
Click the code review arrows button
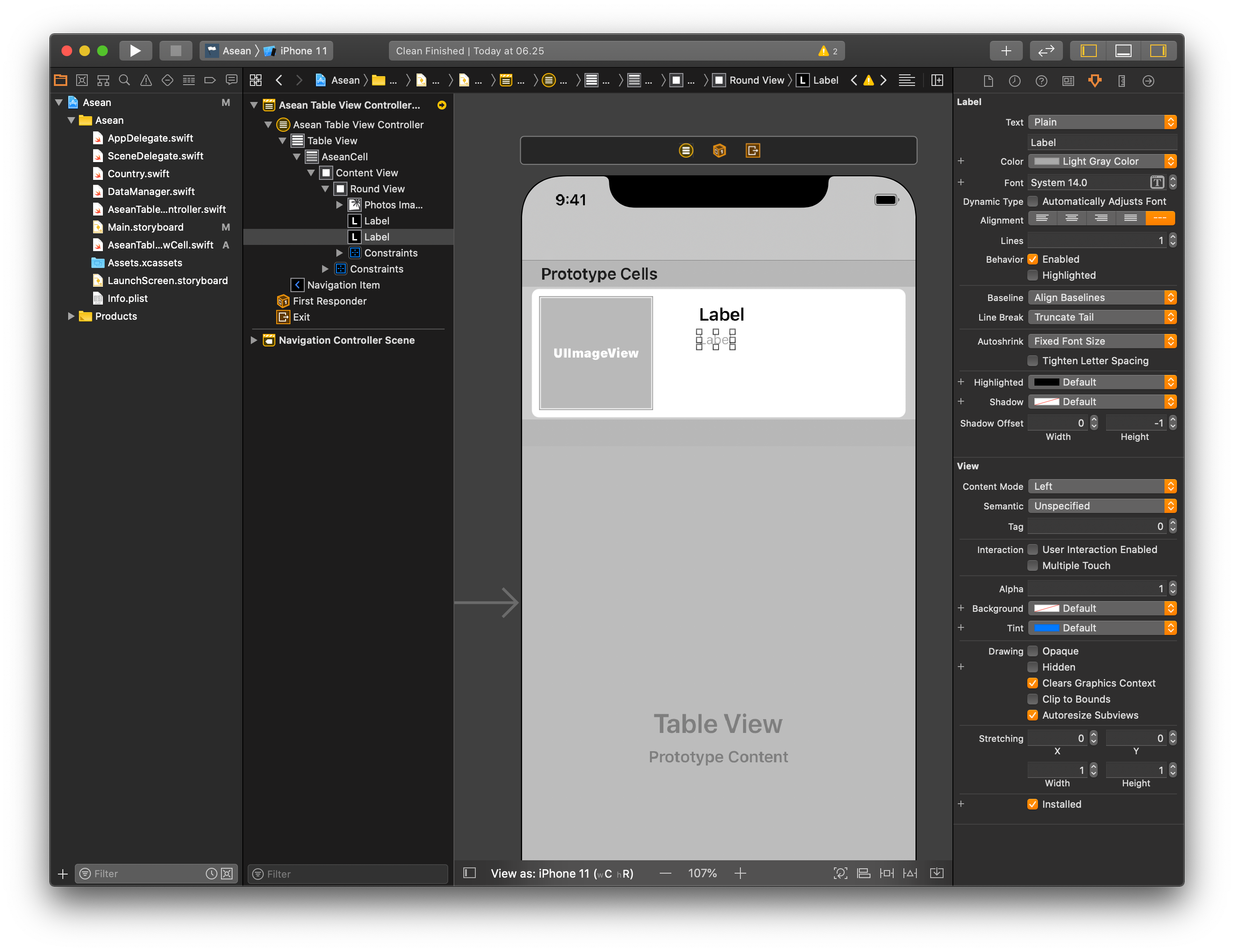pyautogui.click(x=1046, y=51)
